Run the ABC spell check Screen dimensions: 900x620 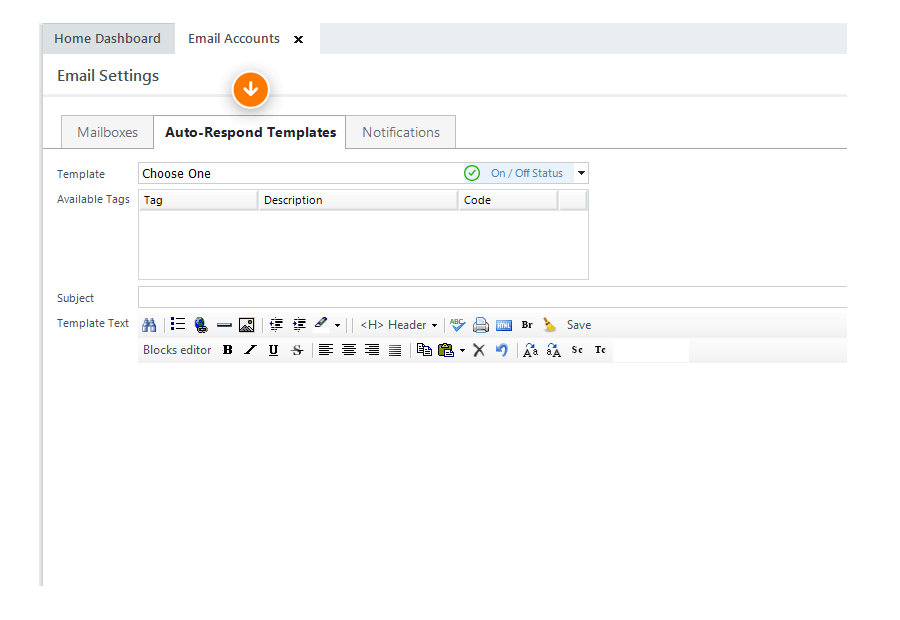457,325
